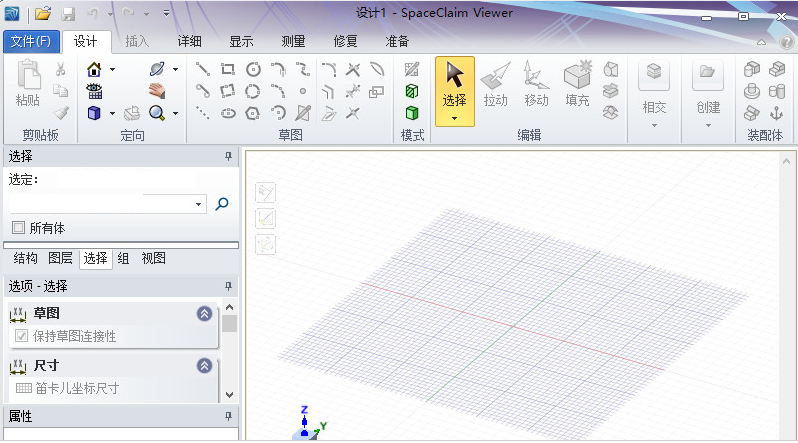Expand the 创建 group dropdown arrow

pos(708,125)
